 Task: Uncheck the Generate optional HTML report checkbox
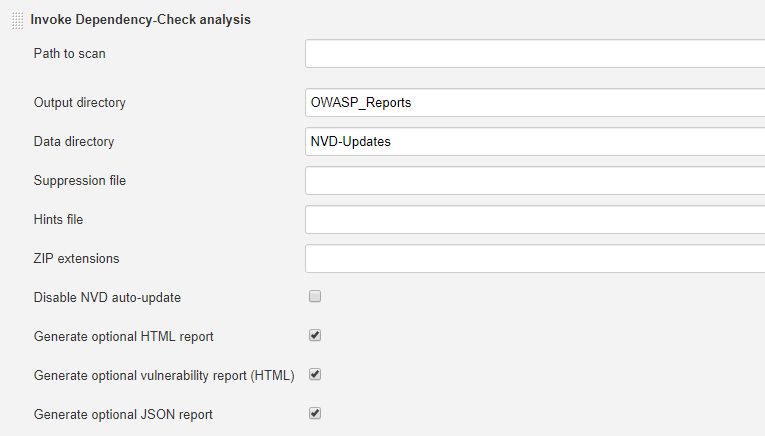pos(315,336)
